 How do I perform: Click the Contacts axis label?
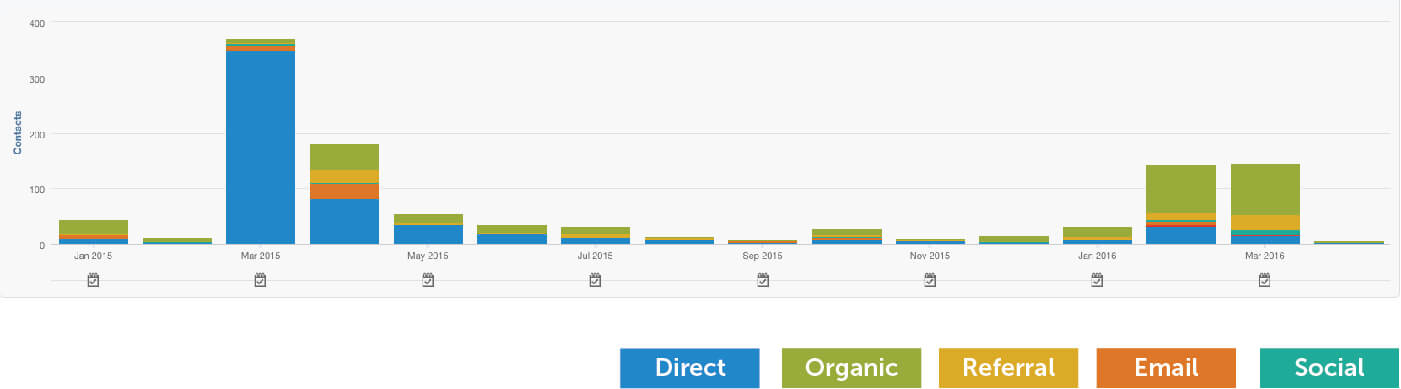[17, 132]
